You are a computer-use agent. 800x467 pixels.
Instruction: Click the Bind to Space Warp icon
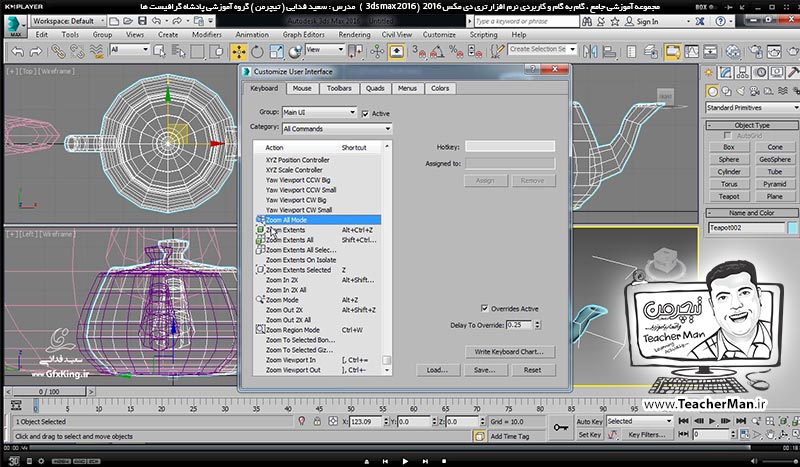[96, 51]
